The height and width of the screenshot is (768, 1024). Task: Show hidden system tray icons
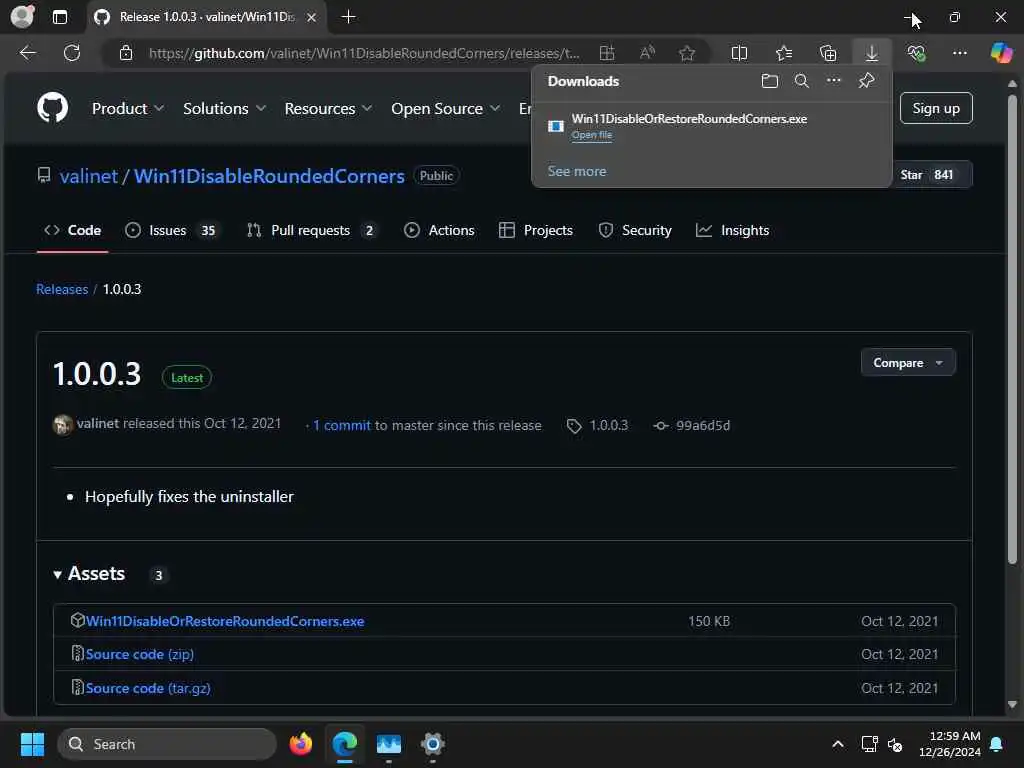click(x=837, y=744)
